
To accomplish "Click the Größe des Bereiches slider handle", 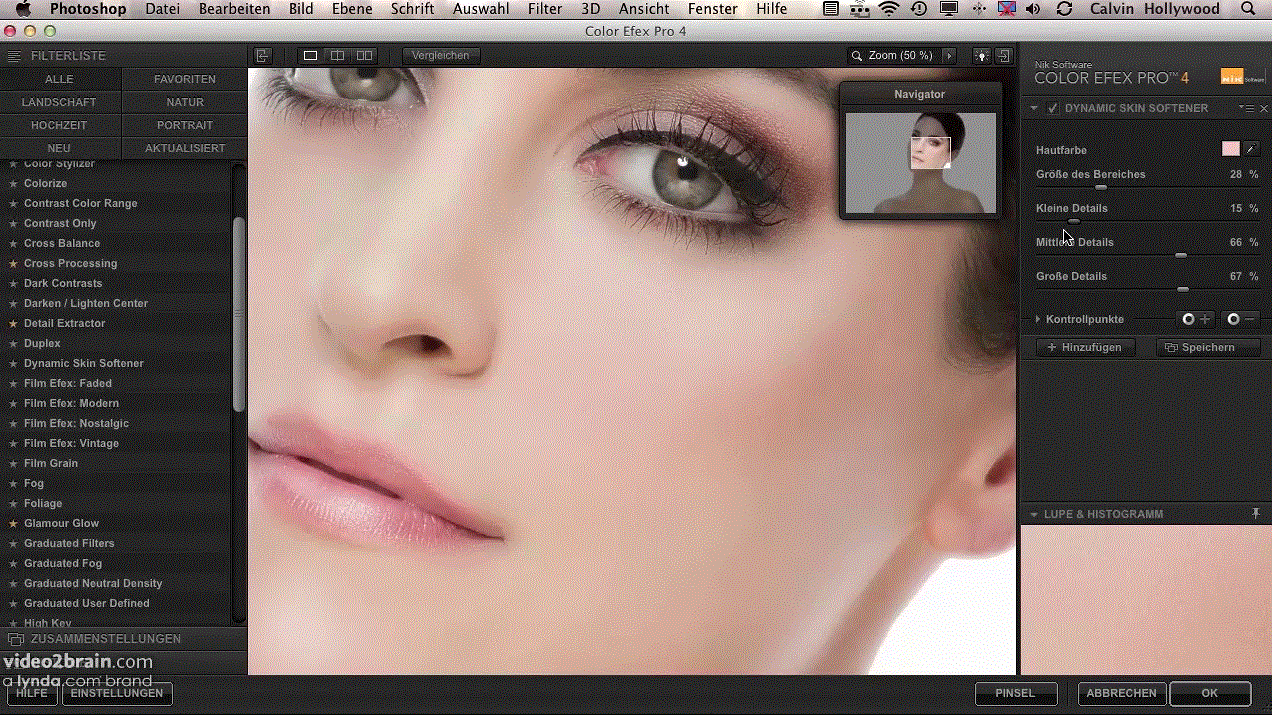I will 1101,187.
